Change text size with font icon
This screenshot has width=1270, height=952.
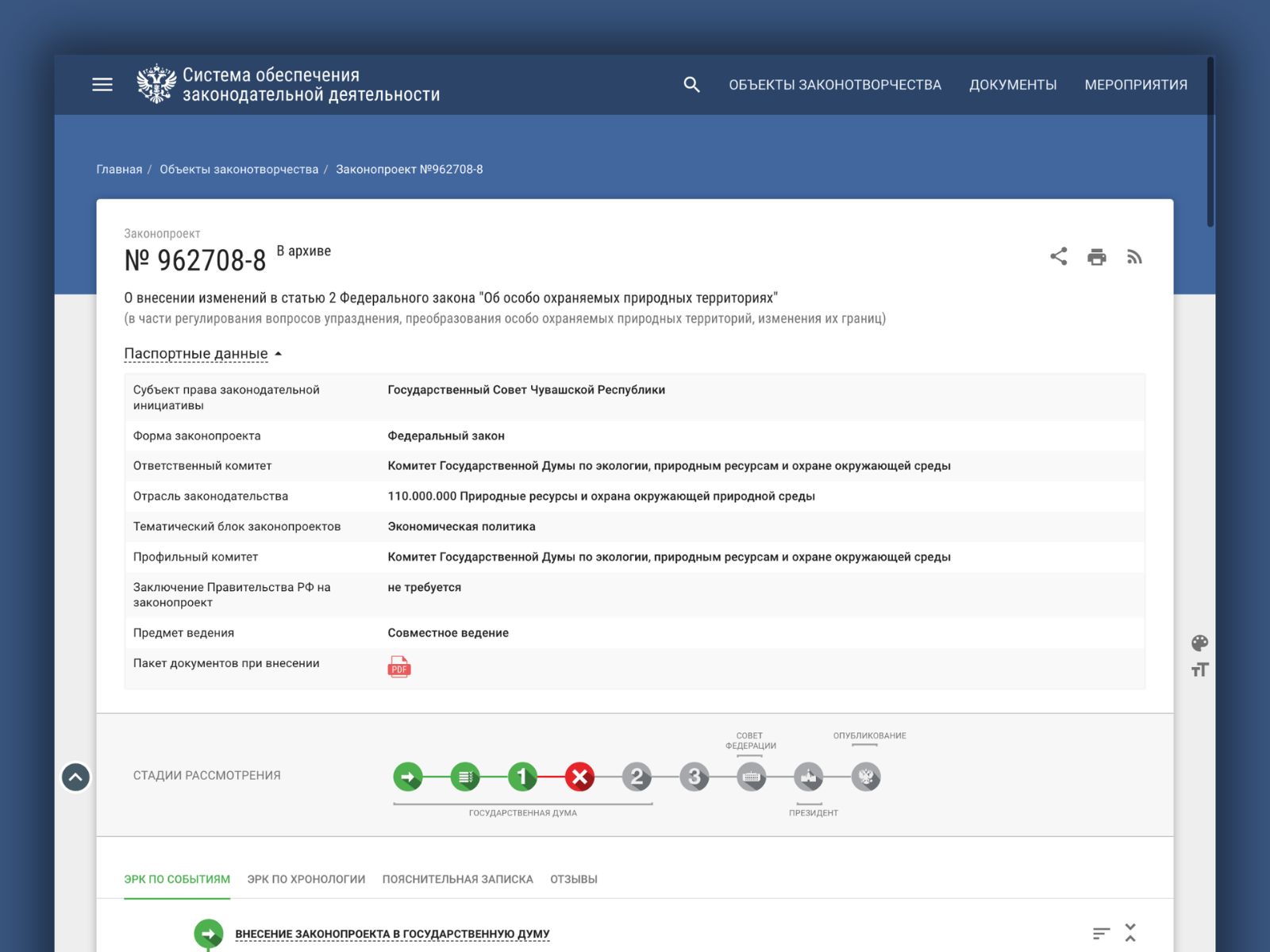click(1199, 670)
